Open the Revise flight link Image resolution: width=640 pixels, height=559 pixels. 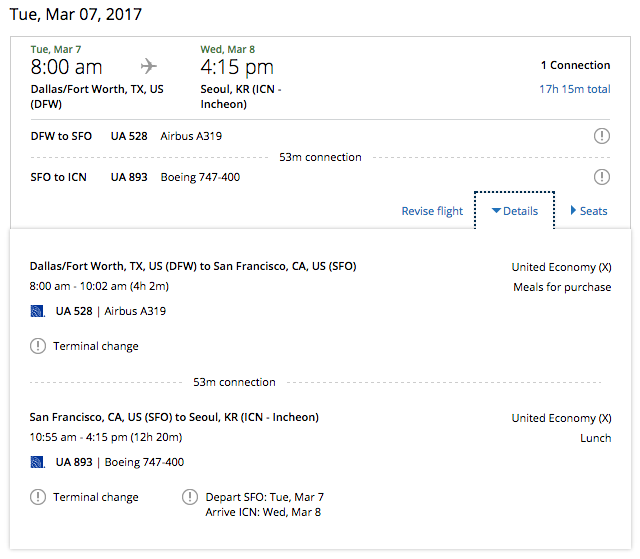click(x=432, y=211)
